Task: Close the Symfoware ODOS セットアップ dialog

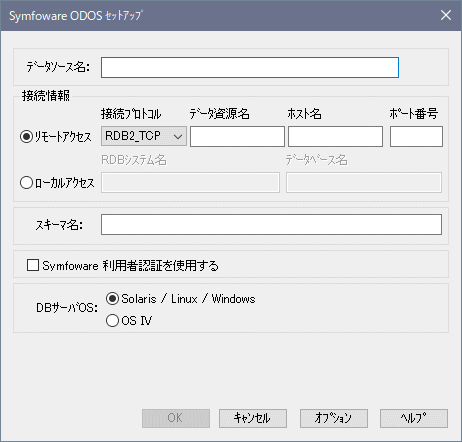Action: [x=446, y=15]
